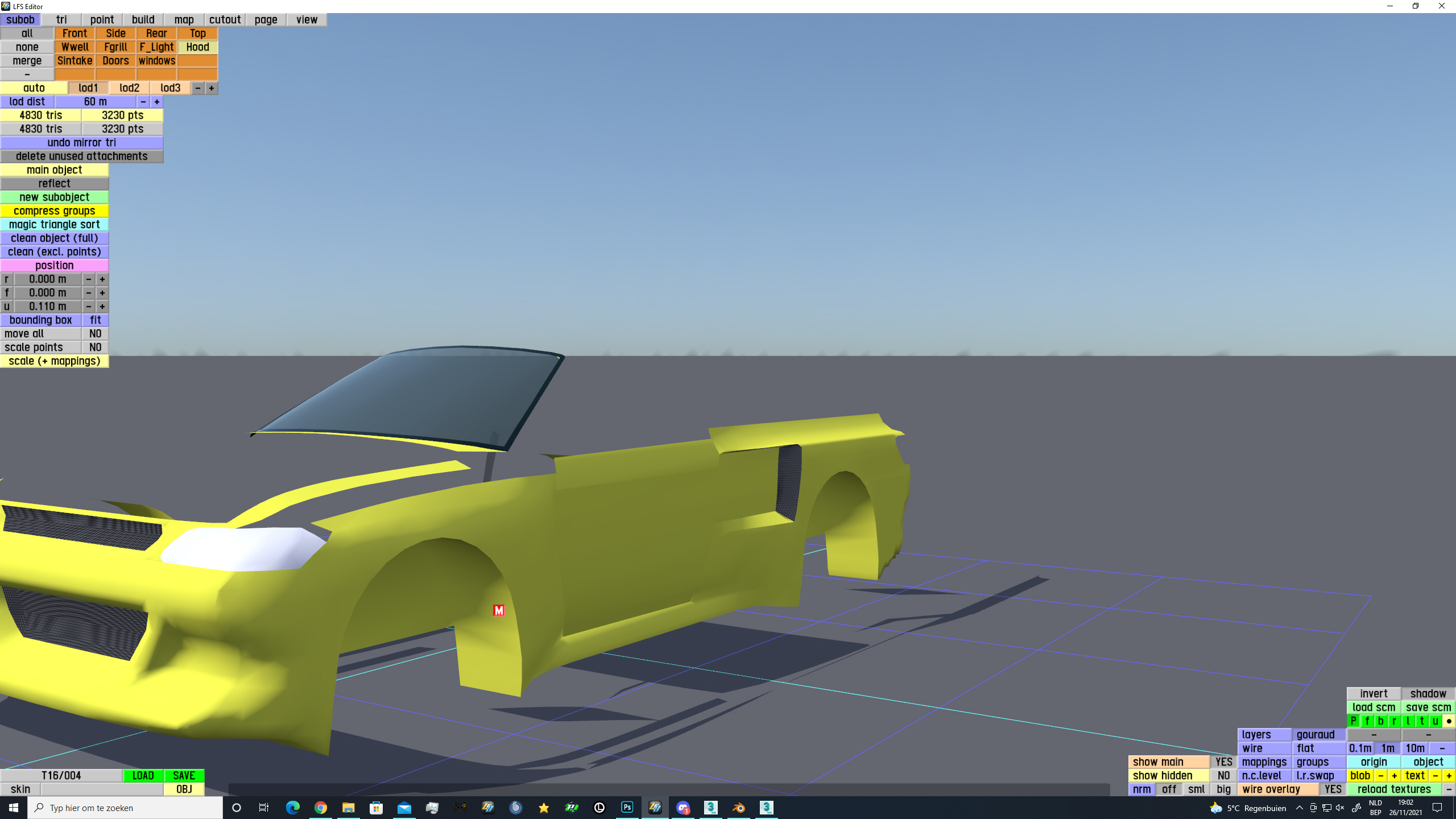Toggle show hidden NO button
The width and height of the screenshot is (1456, 819).
(1223, 776)
